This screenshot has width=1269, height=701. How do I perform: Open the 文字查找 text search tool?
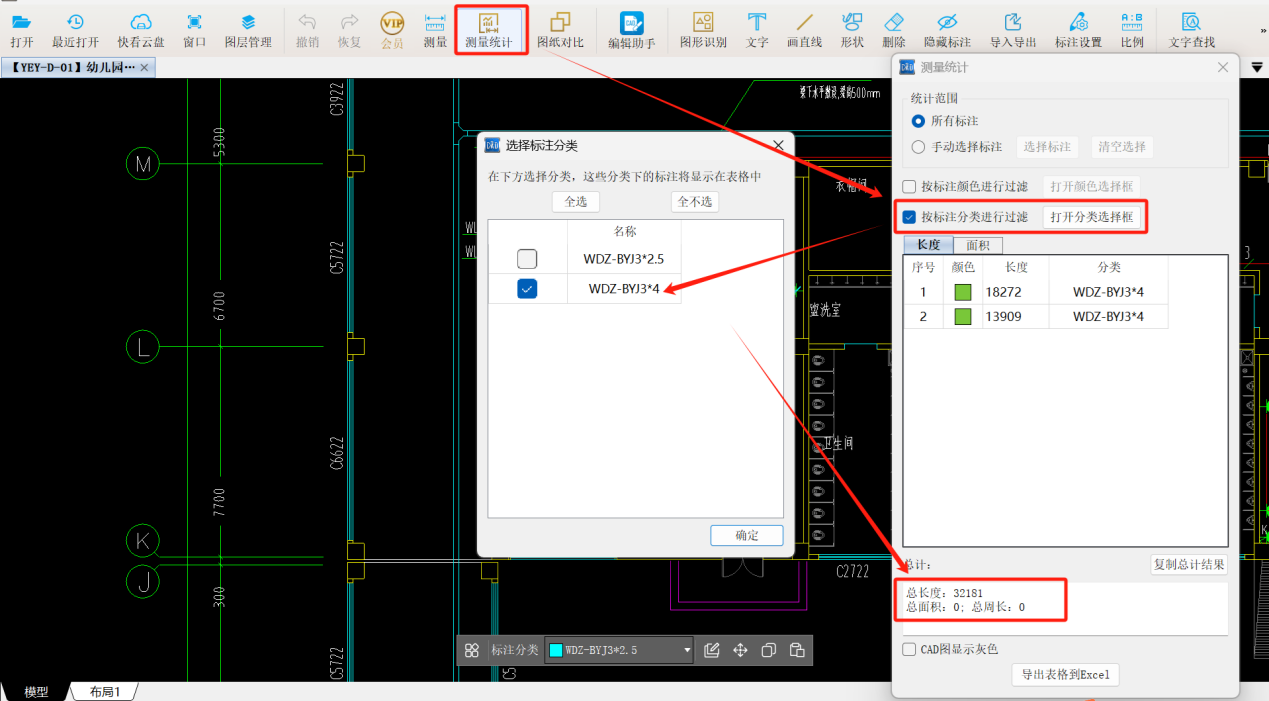pos(1192,29)
